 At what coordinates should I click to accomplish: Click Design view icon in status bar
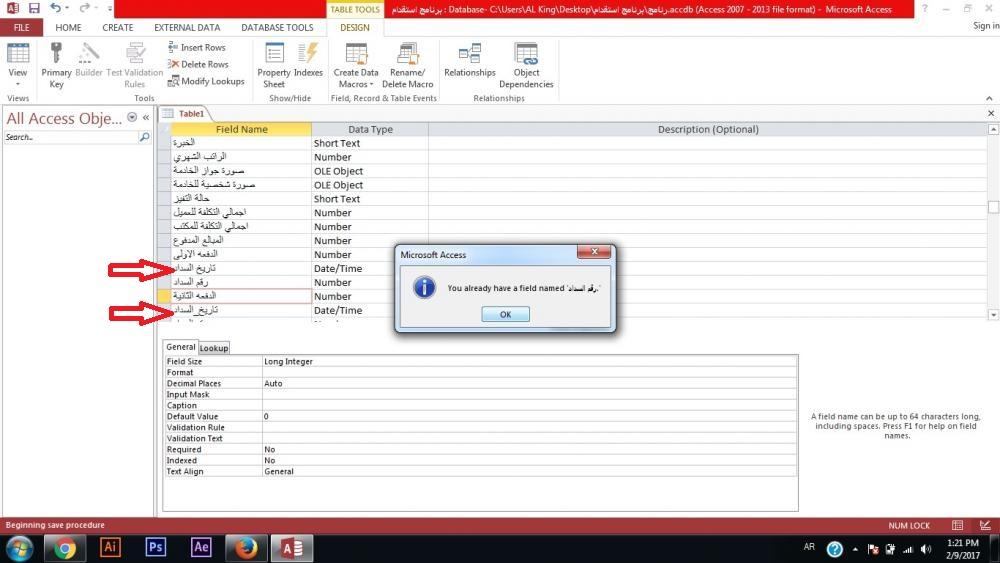pyautogui.click(x=985, y=525)
